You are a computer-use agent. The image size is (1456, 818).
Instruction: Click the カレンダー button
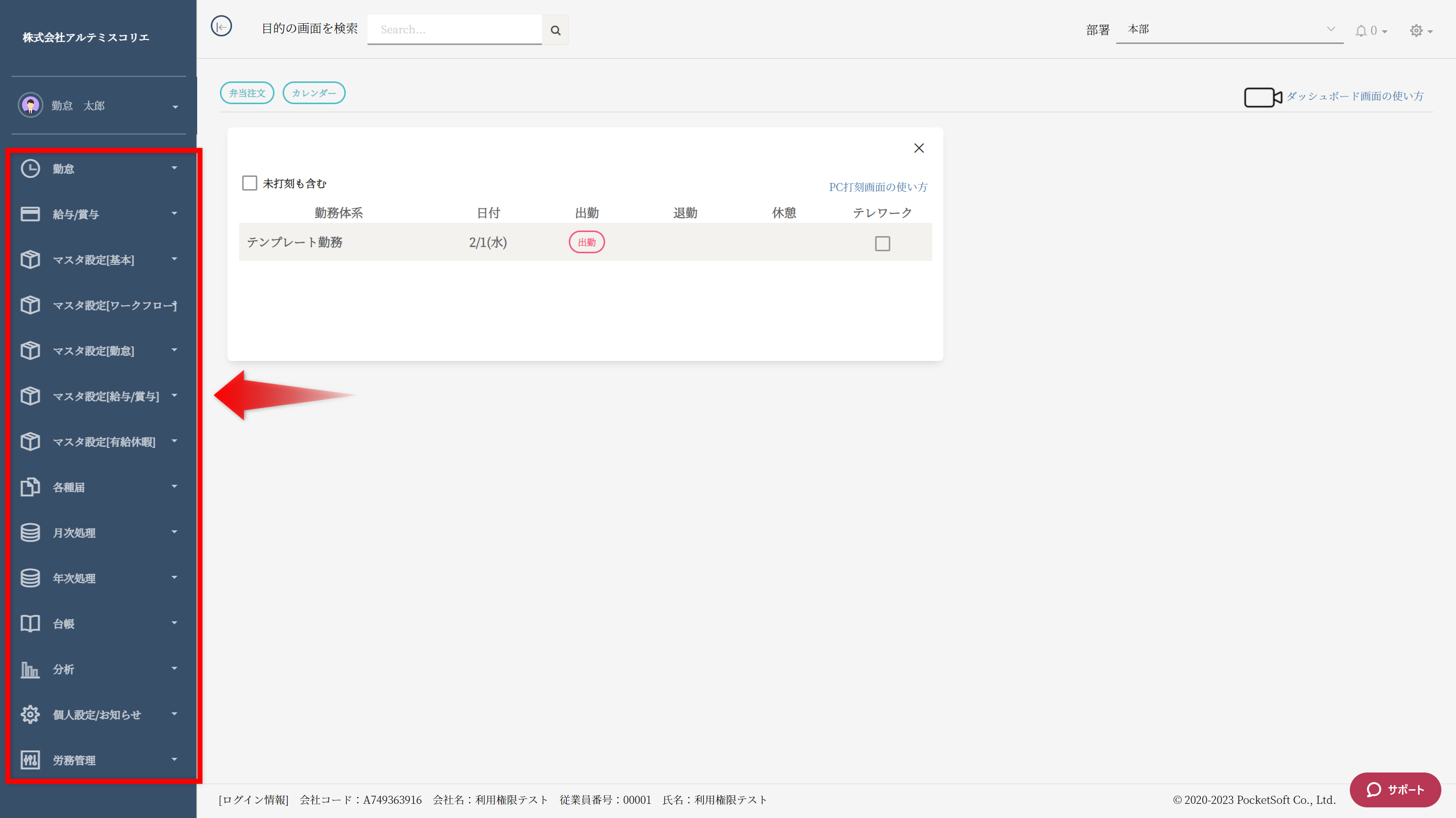point(313,93)
